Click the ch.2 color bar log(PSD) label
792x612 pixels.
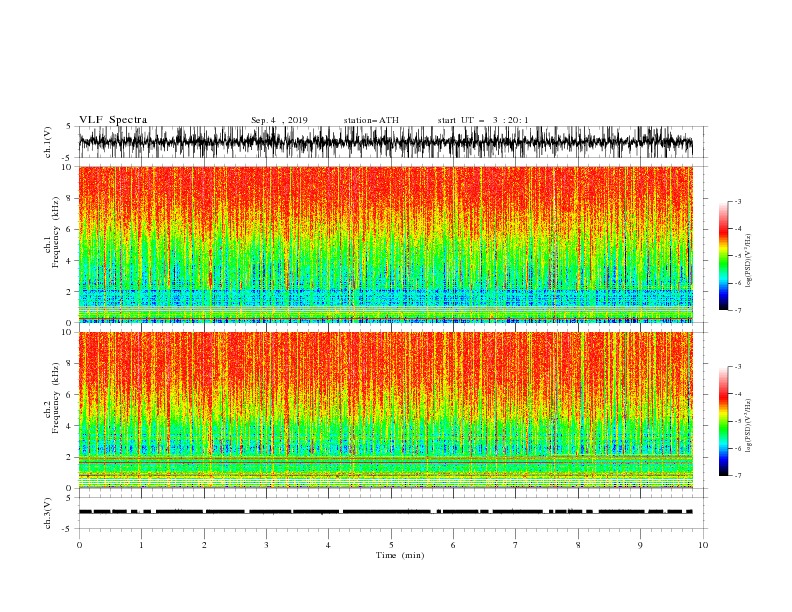click(x=749, y=426)
